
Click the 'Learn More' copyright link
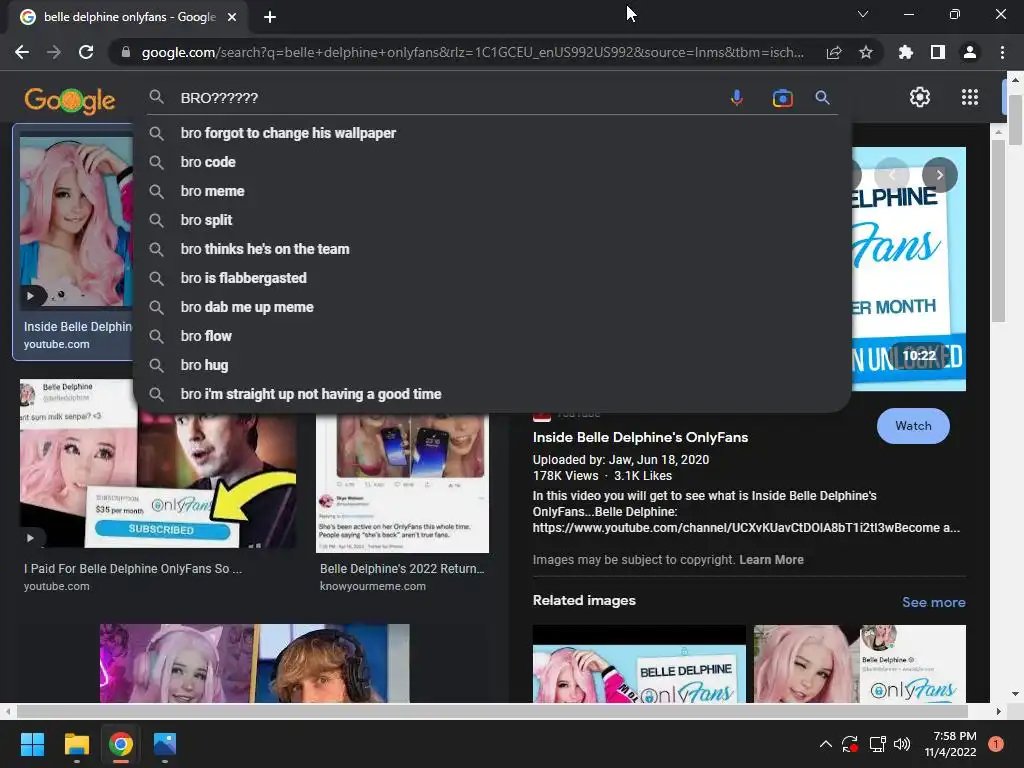click(771, 560)
